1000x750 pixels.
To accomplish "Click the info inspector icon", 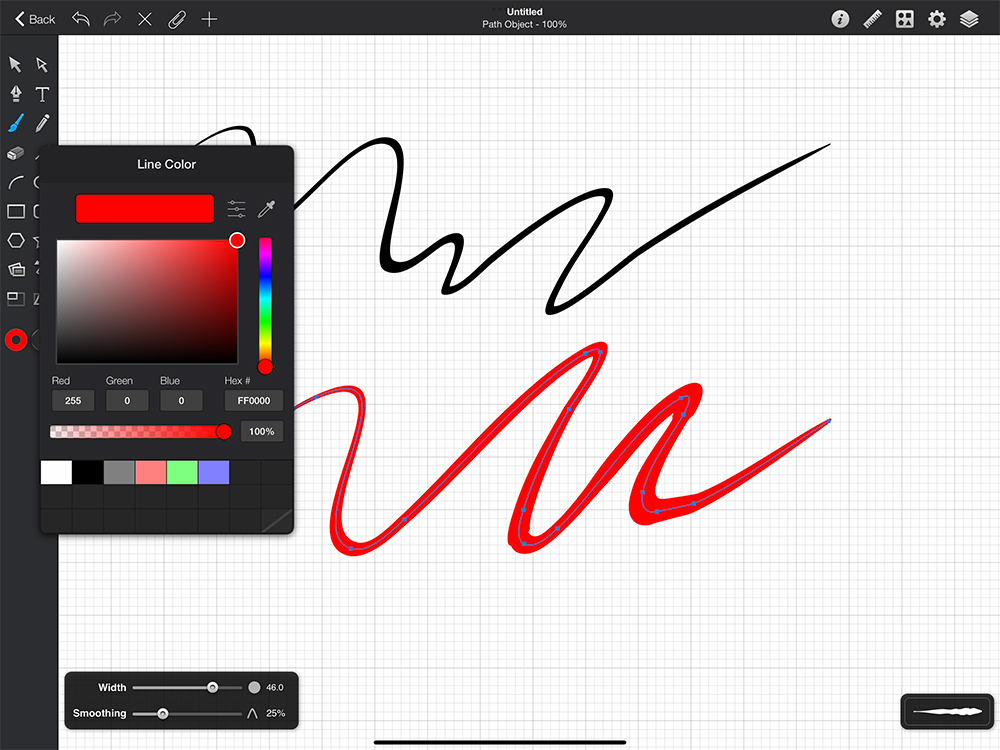I will (x=840, y=19).
